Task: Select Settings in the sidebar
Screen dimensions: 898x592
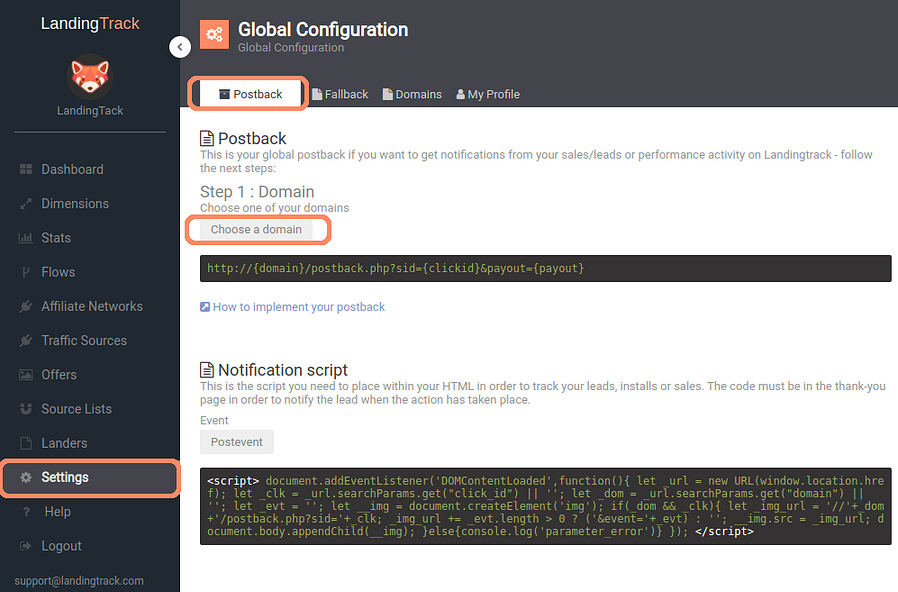Action: coord(90,477)
